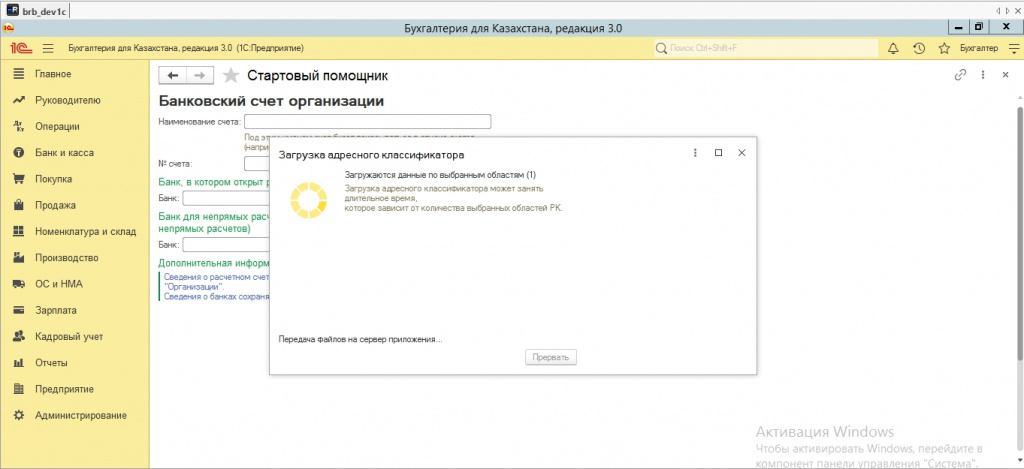Go back with the left arrow button
Viewport: 1024px width, 469px height.
172,76
